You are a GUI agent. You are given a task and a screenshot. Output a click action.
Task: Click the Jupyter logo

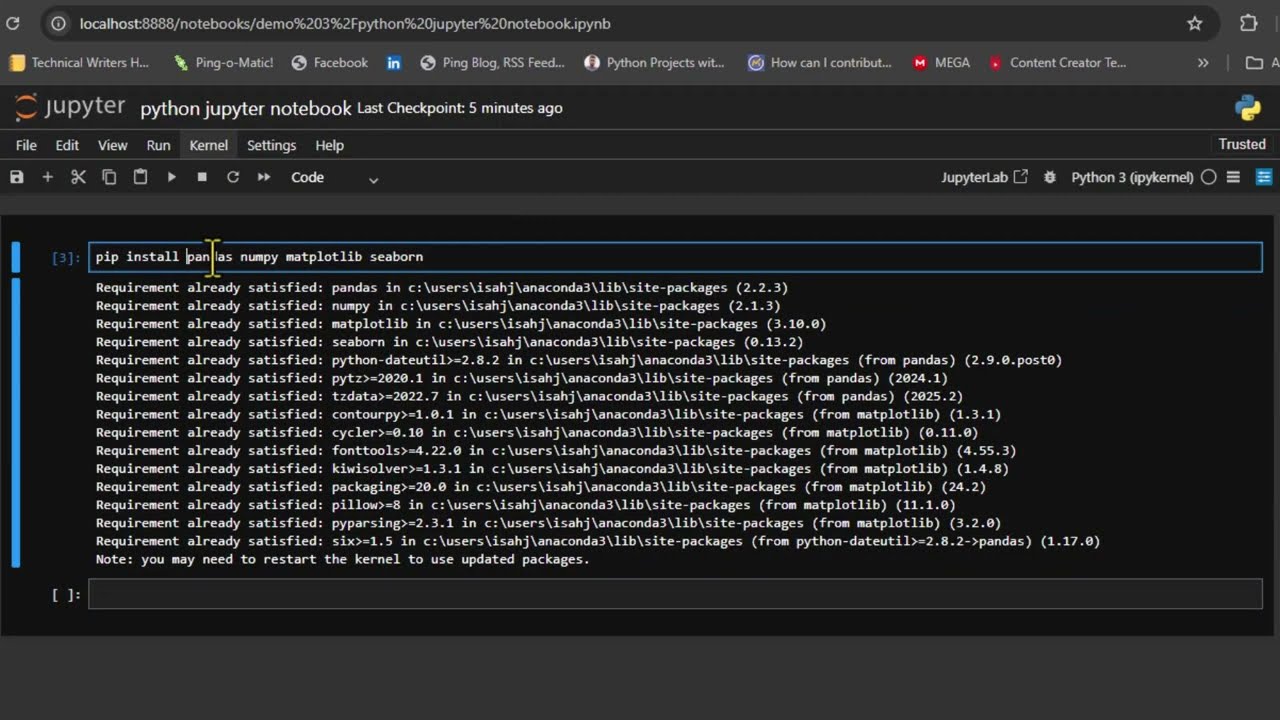(x=70, y=107)
